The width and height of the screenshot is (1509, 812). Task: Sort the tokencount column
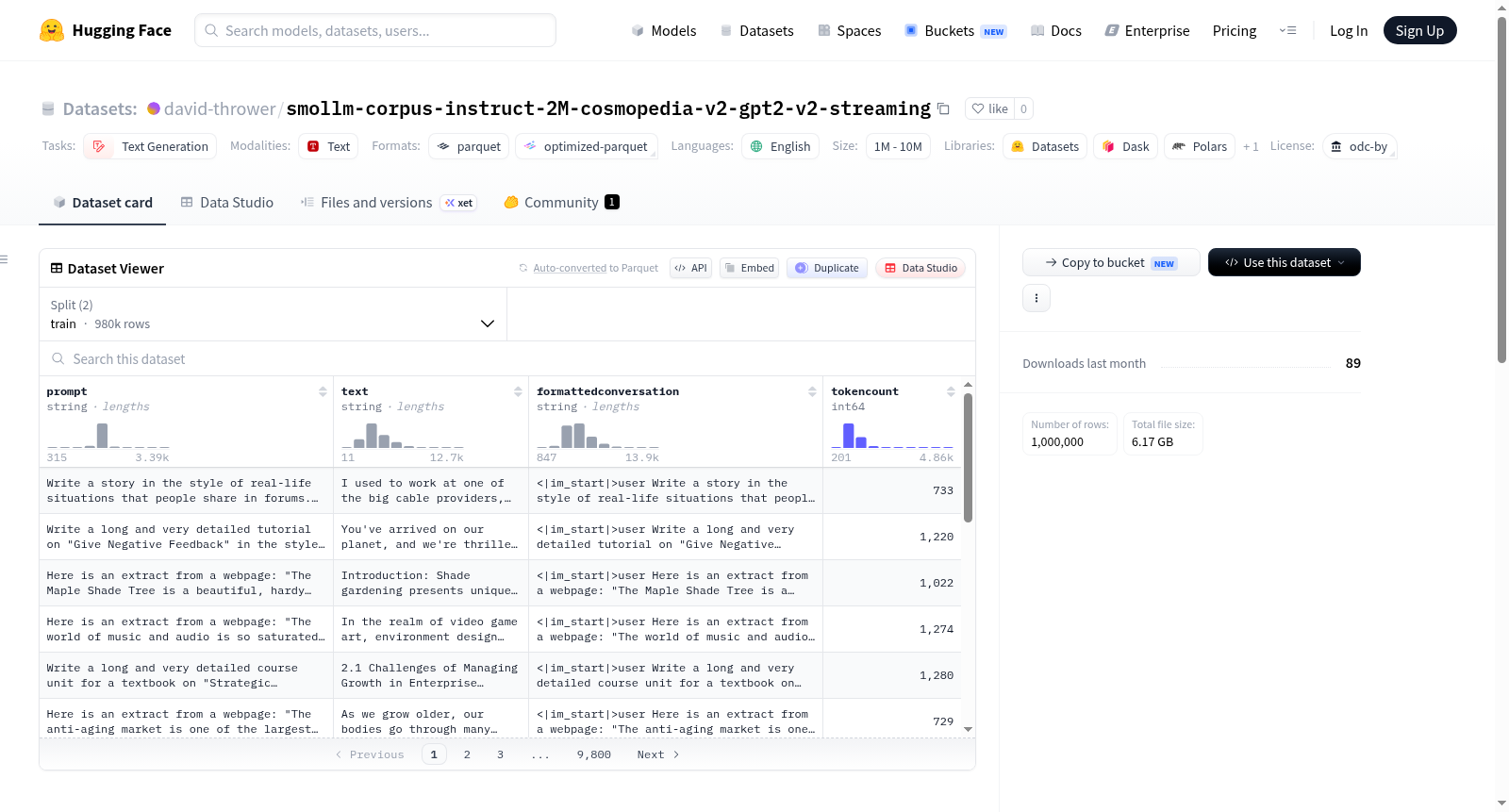(951, 391)
